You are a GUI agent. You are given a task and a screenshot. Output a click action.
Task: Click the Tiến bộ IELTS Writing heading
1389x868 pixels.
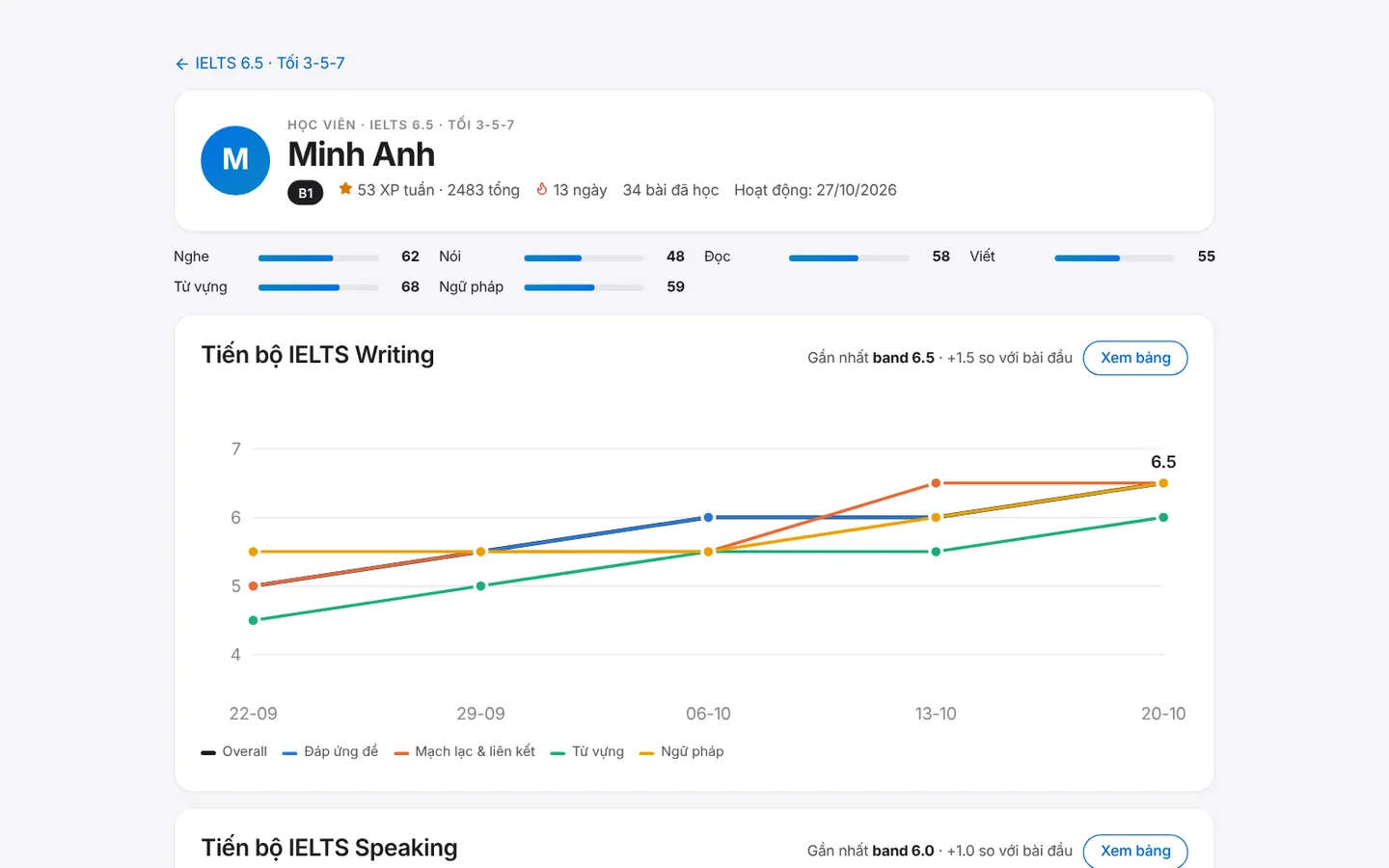[317, 355]
